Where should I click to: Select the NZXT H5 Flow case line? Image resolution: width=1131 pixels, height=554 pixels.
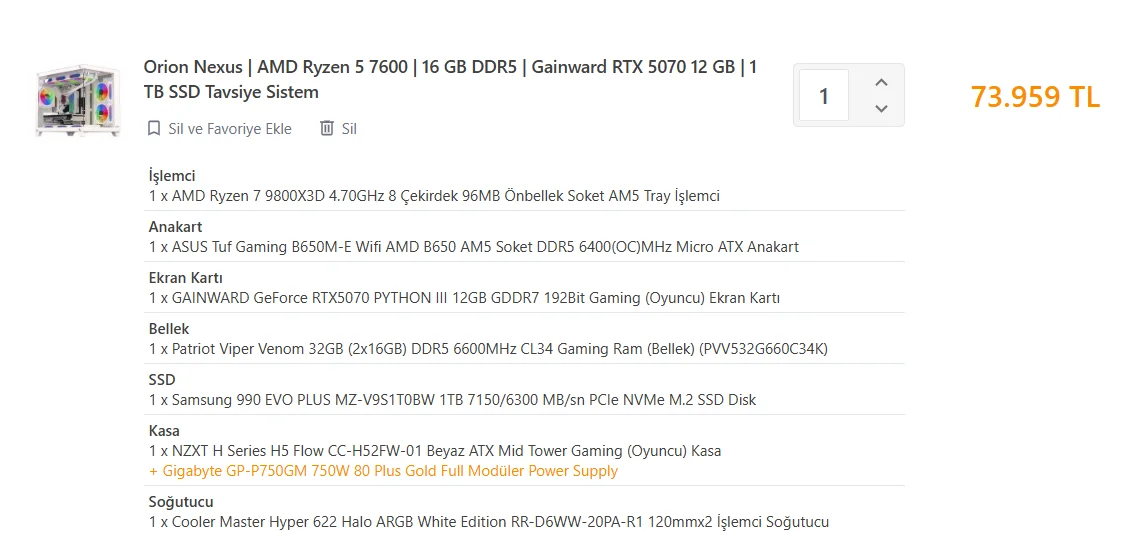(x=435, y=451)
